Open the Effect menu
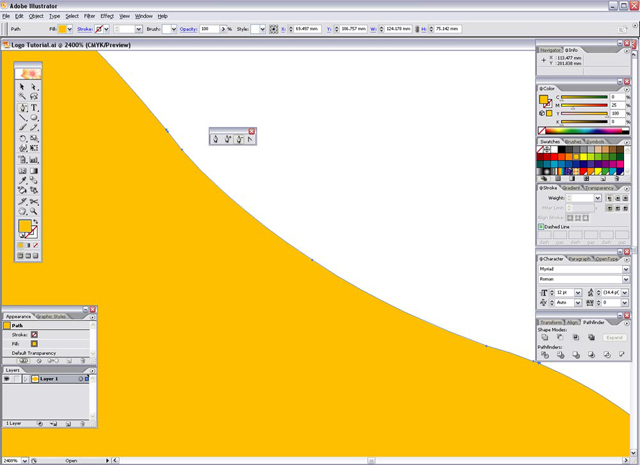The width and height of the screenshot is (640, 465). tap(107, 16)
